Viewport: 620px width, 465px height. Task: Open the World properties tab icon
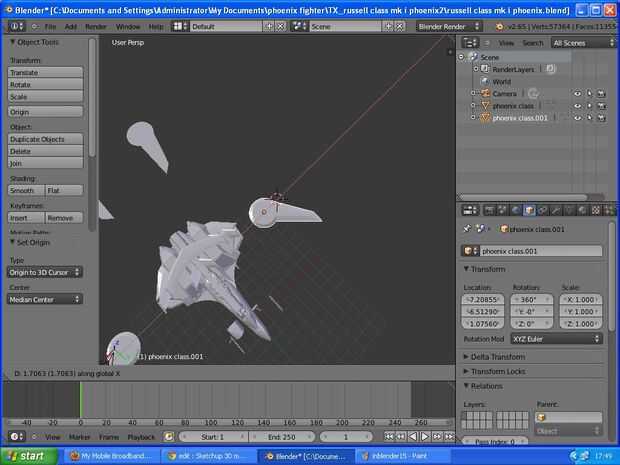(x=515, y=210)
